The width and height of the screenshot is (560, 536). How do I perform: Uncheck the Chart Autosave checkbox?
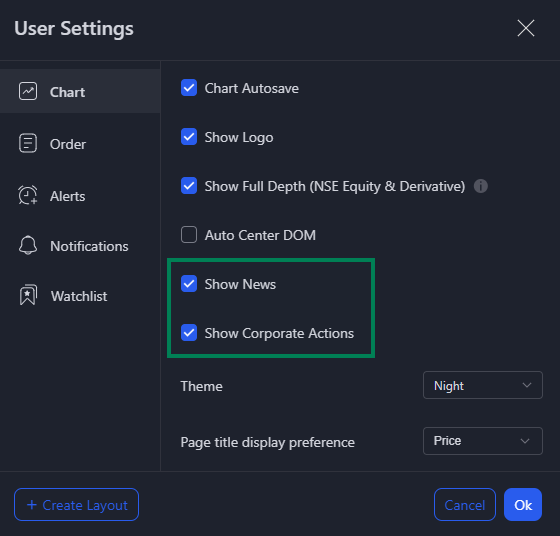tap(189, 88)
